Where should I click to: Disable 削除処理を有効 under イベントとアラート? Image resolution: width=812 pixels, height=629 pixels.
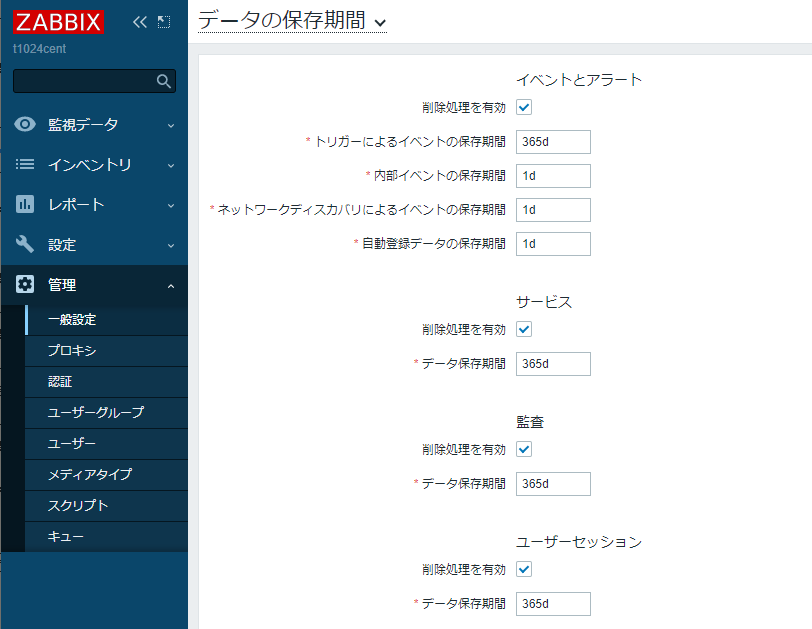(x=522, y=107)
